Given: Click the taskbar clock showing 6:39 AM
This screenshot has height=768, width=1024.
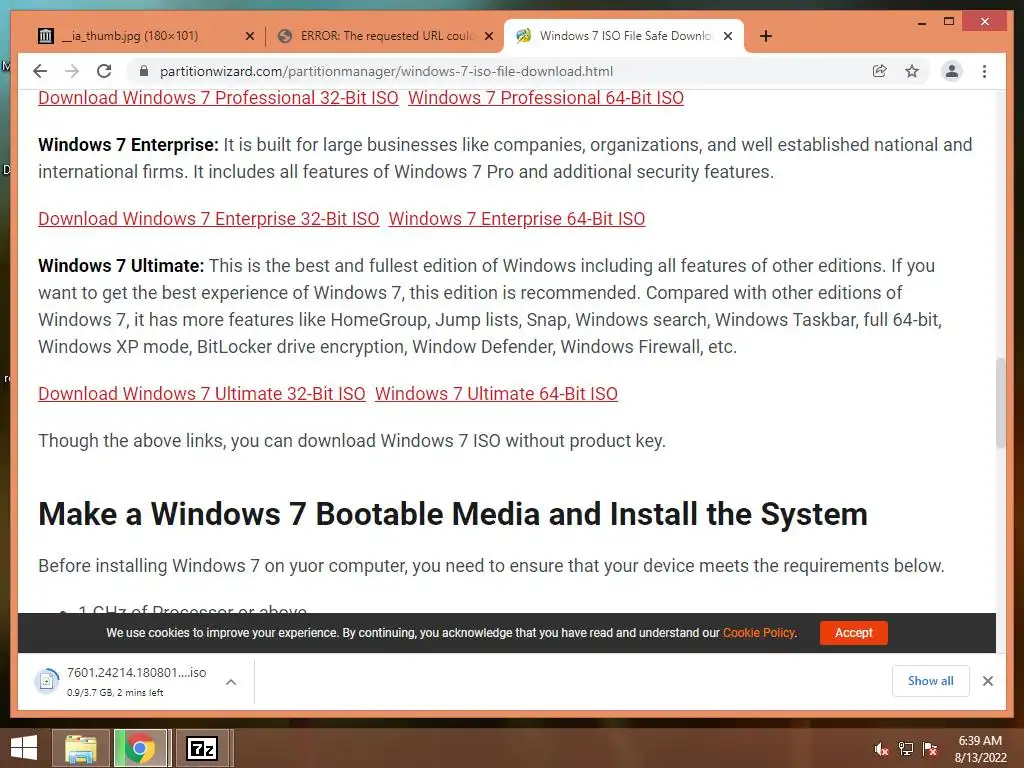Looking at the screenshot, I should pos(980,749).
